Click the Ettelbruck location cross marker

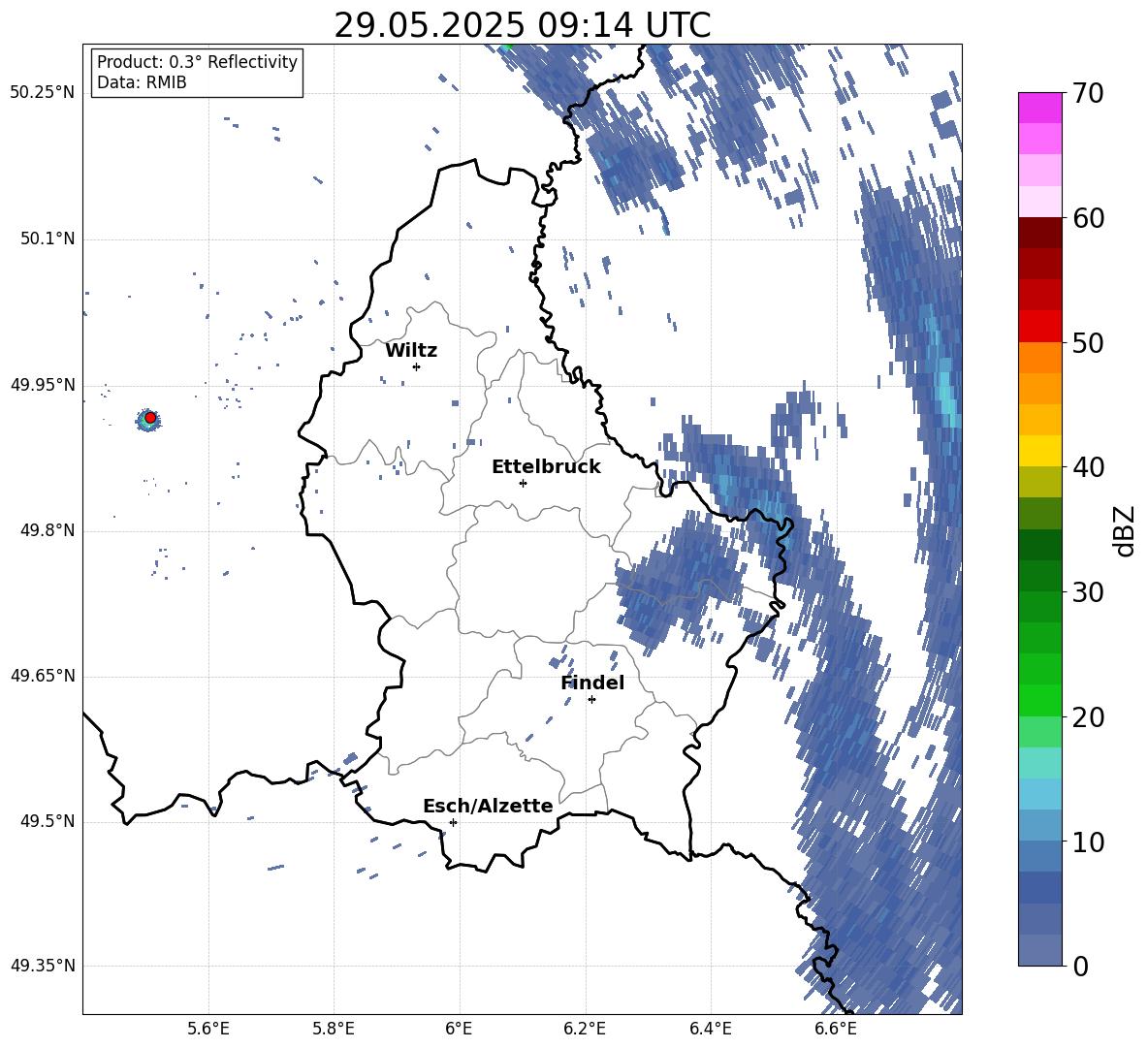523,483
